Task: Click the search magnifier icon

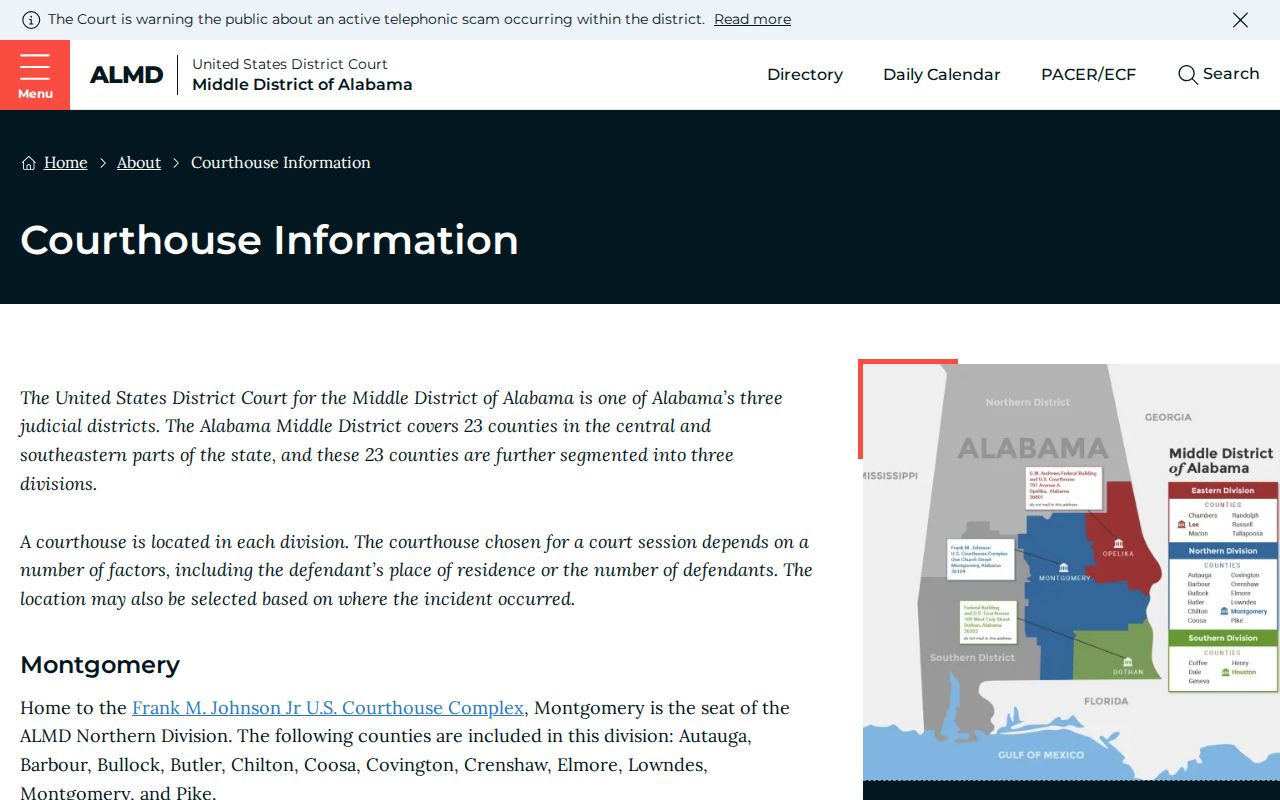Action: tap(1187, 75)
